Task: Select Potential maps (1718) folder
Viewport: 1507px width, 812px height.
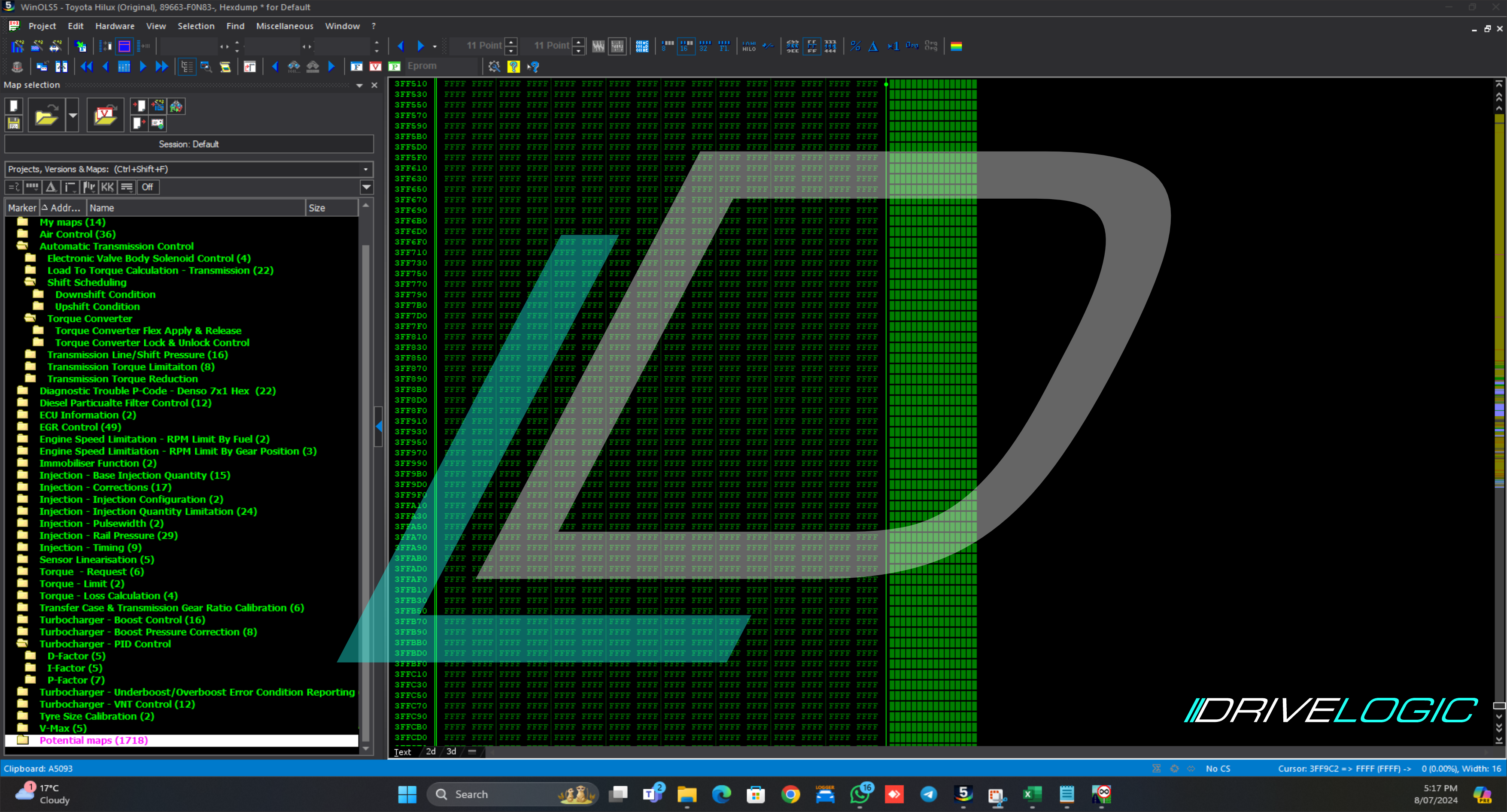Action: [94, 740]
